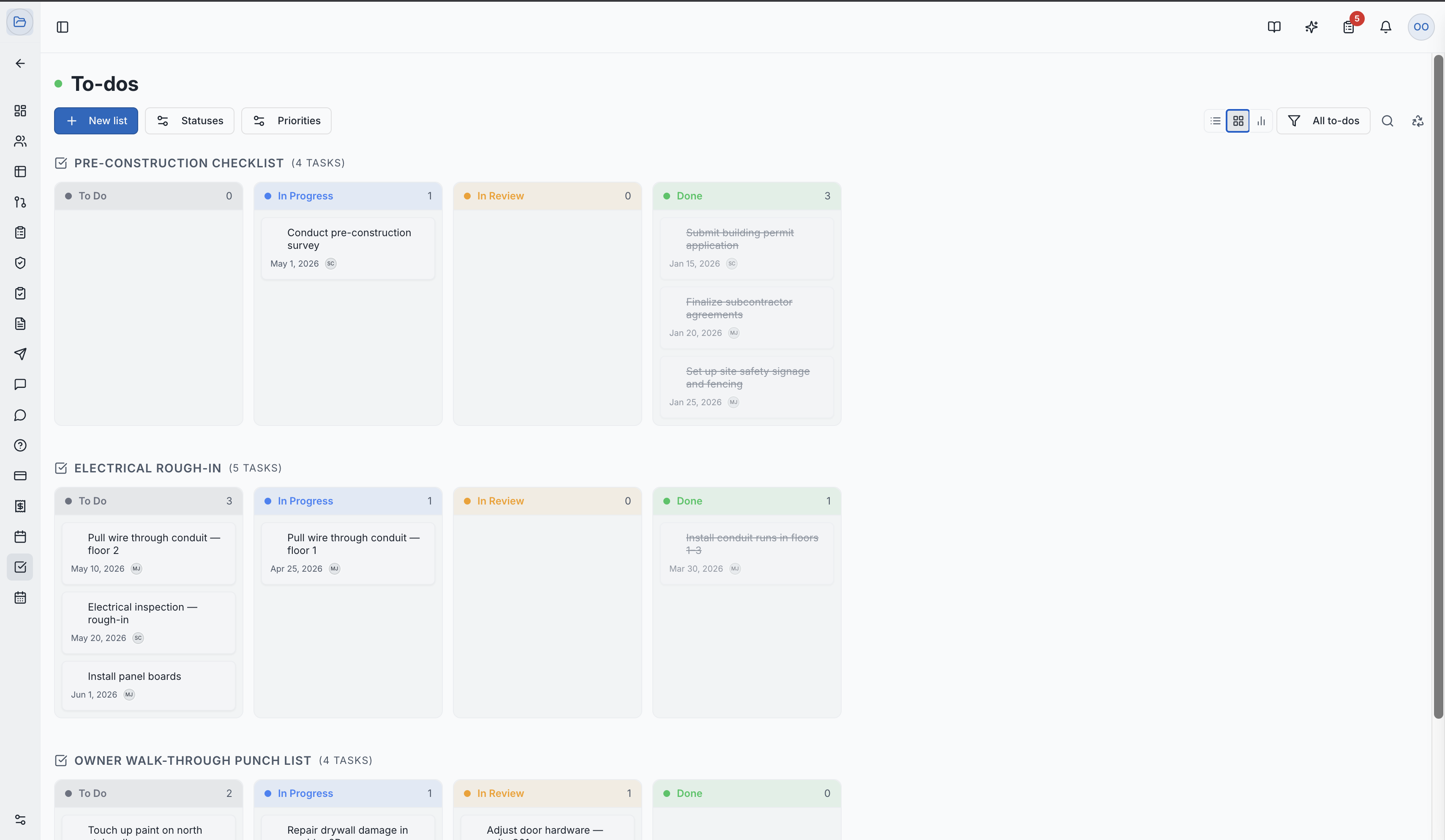Open the projects folder icon

[x=20, y=22]
